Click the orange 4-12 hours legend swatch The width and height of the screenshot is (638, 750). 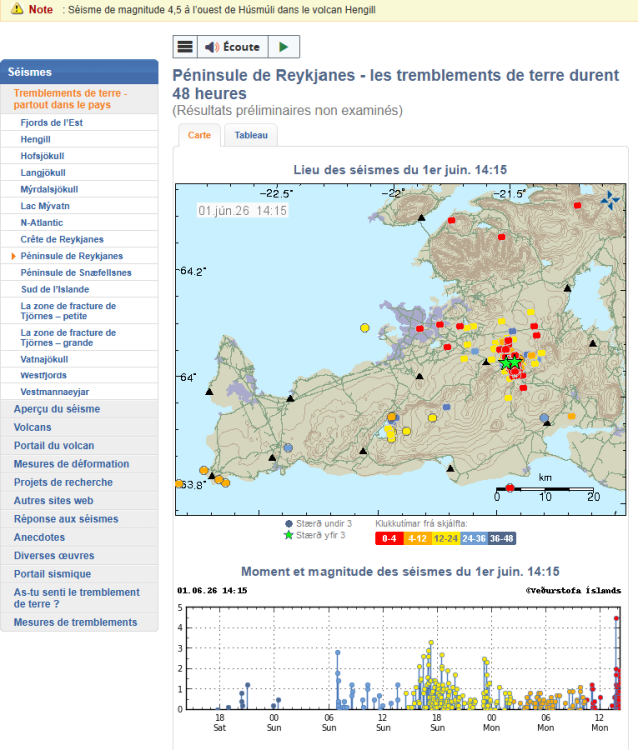(418, 539)
